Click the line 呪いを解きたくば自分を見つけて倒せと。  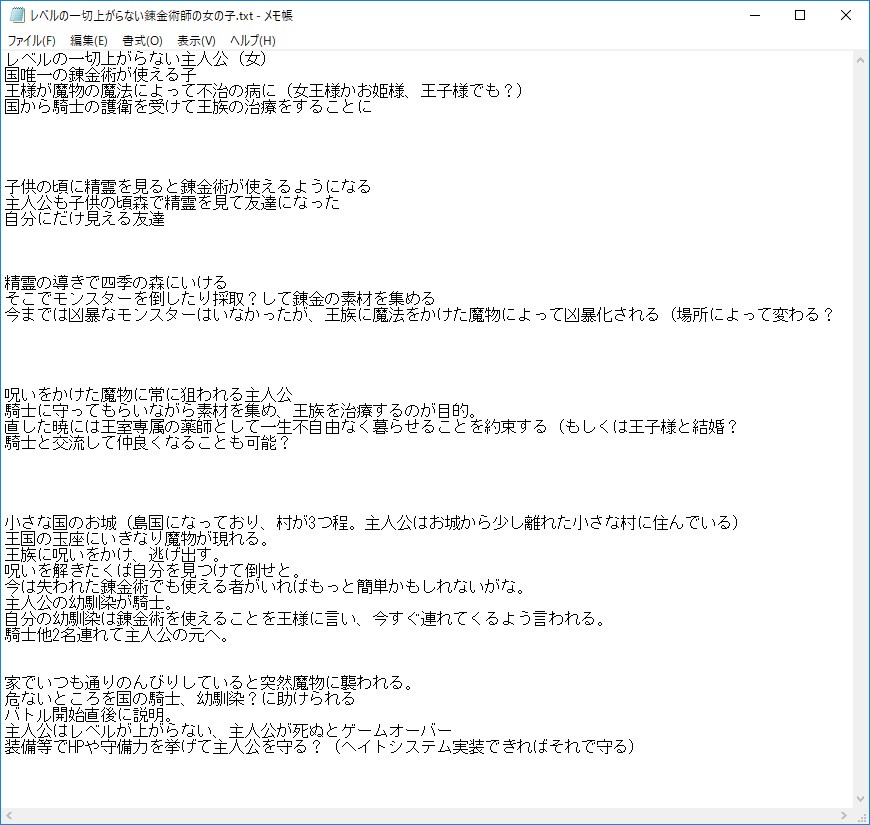point(154,571)
